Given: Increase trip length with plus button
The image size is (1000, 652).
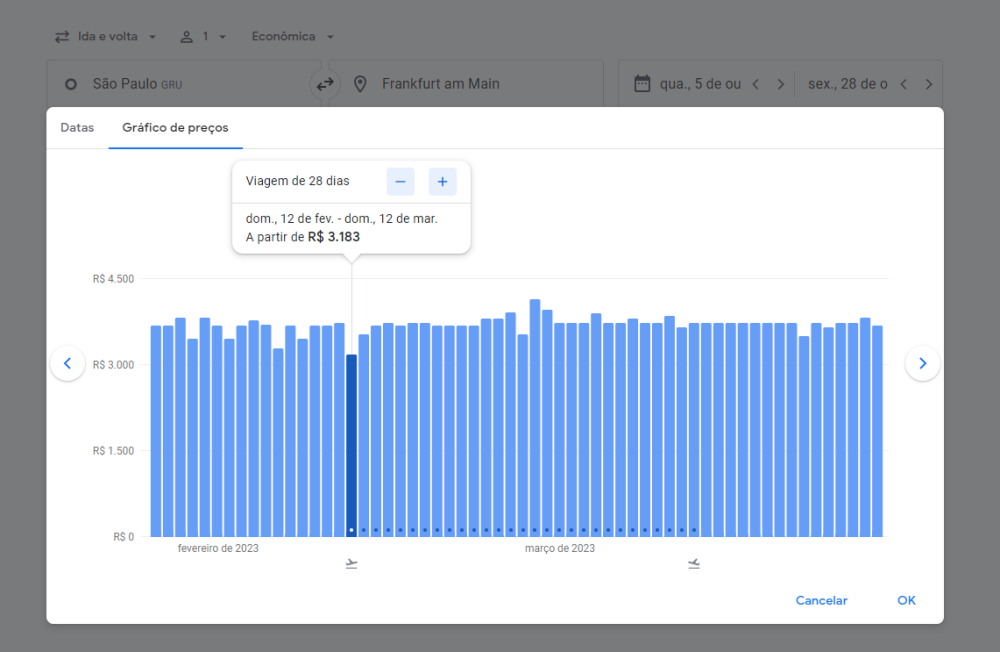Looking at the screenshot, I should coord(442,181).
